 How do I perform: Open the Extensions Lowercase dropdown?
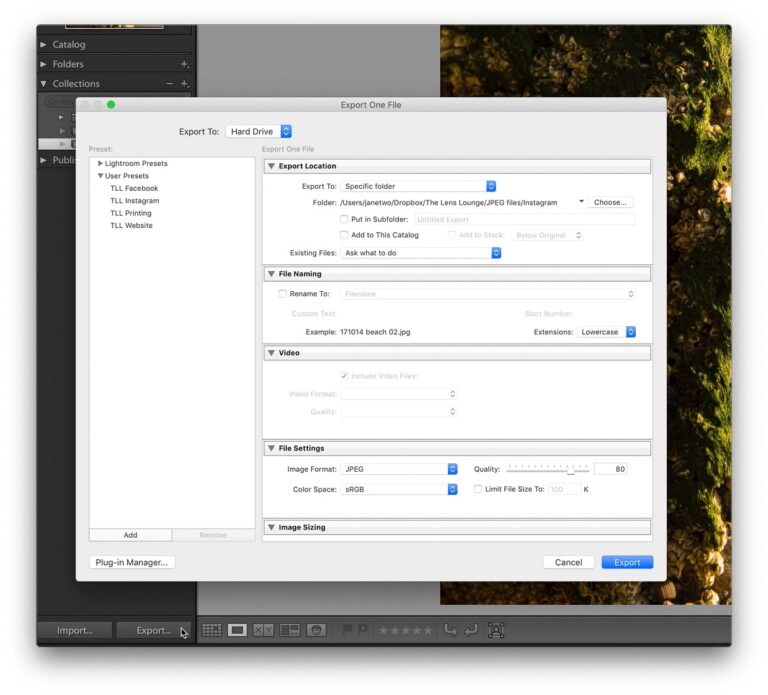coord(606,332)
